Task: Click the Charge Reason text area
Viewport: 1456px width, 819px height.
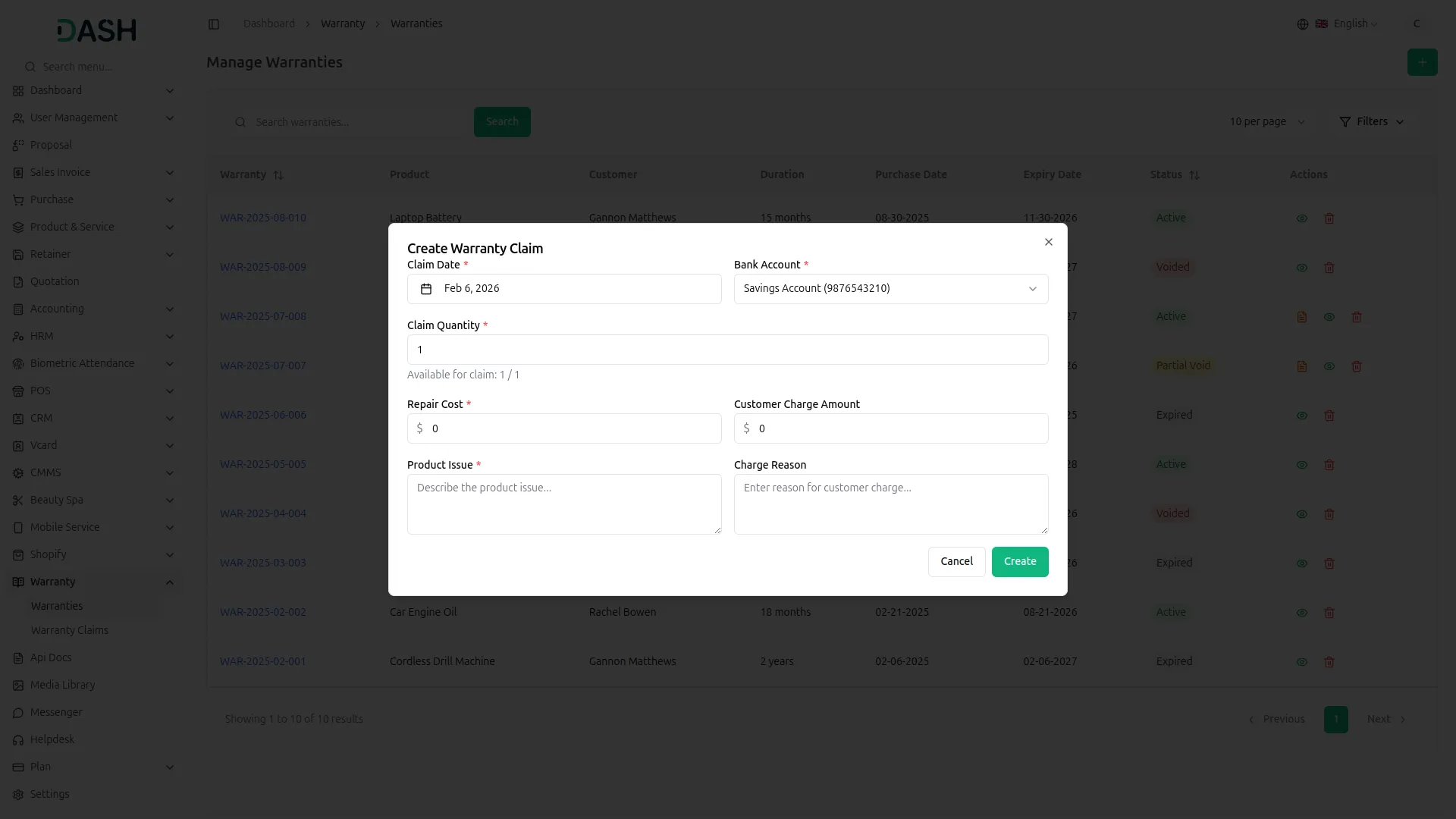Action: 891,504
